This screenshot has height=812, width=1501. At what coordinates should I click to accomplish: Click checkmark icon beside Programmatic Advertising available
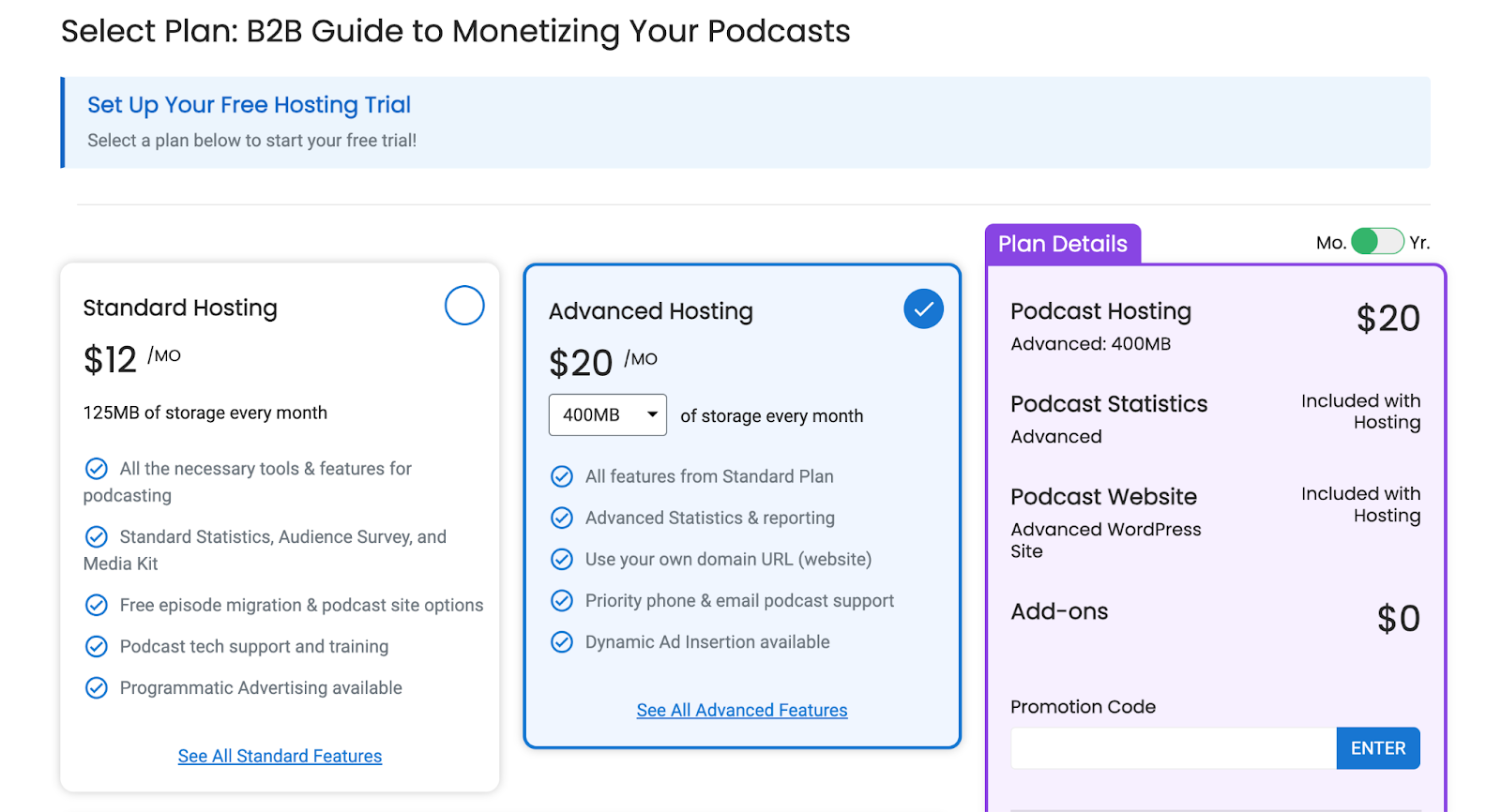coord(97,688)
